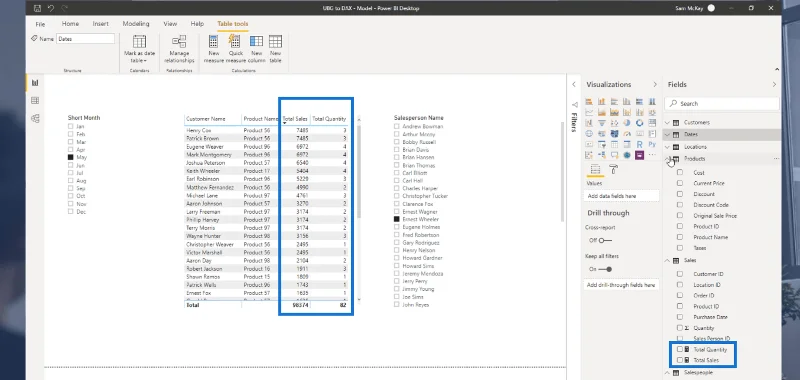Collapse the Sales table in Fields
The image size is (800, 380).
pos(668,261)
